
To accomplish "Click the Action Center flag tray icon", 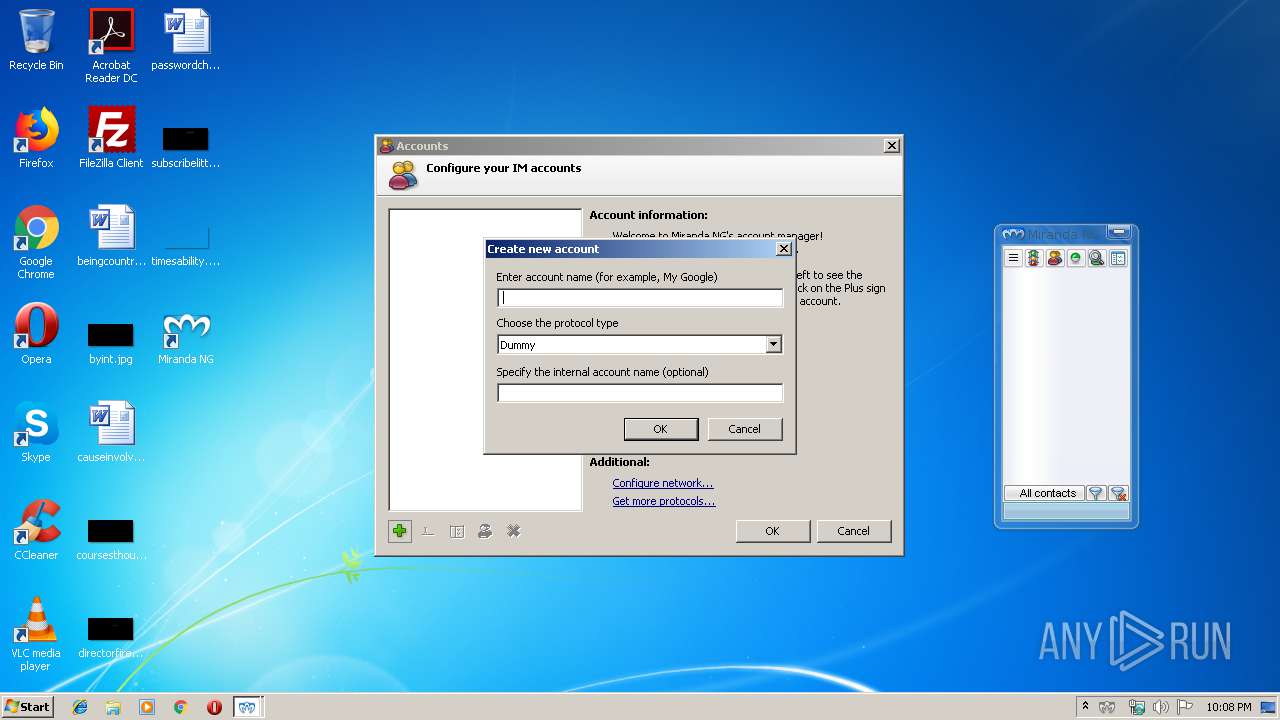I will point(1185,707).
